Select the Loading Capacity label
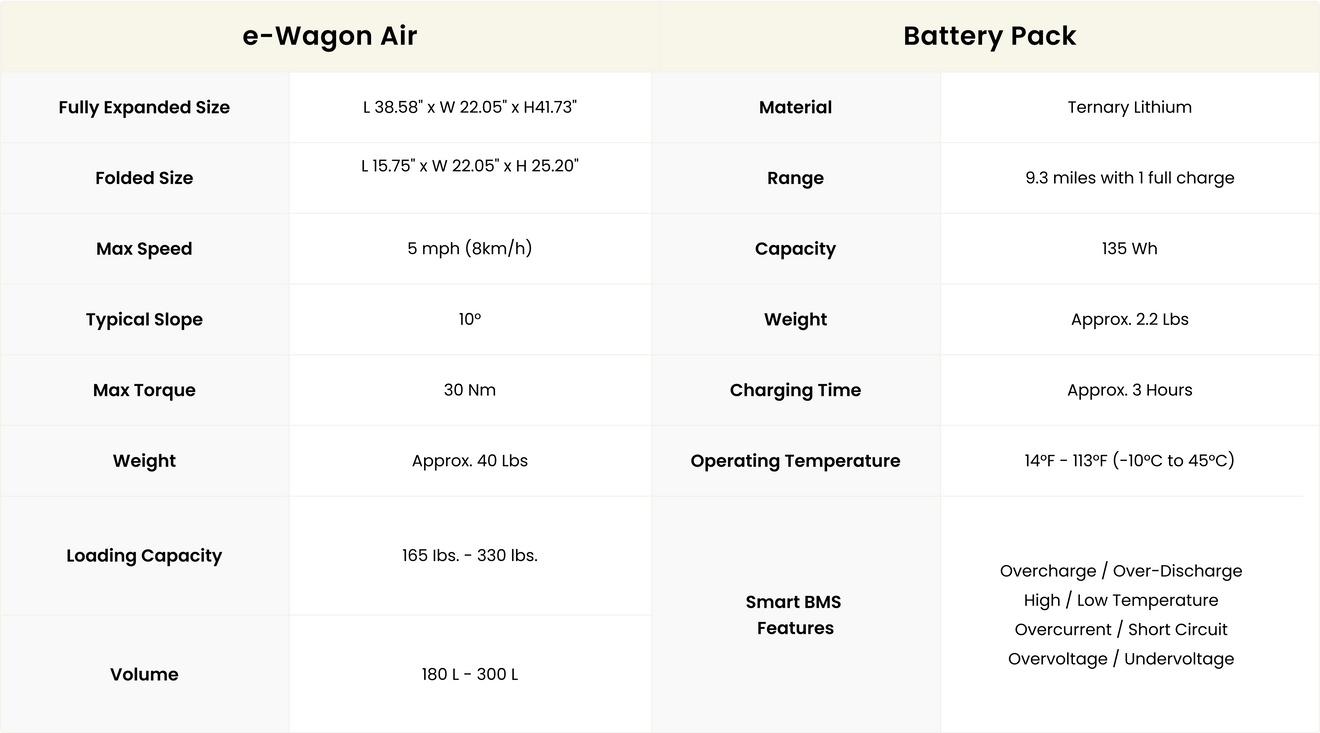The image size is (1320, 733). (144, 556)
